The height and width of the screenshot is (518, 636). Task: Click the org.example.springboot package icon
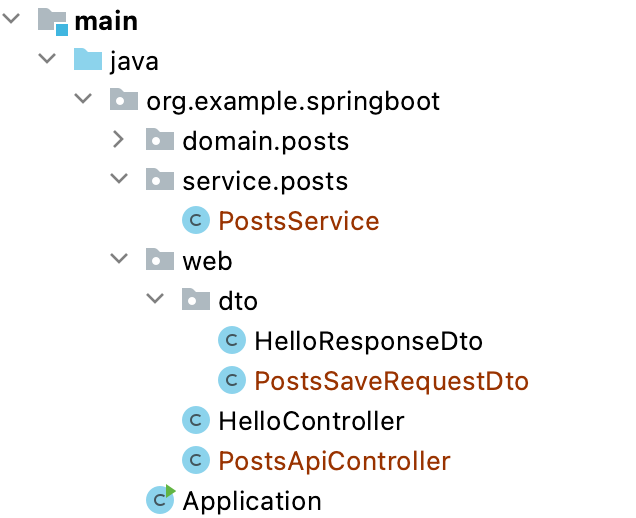tap(124, 99)
